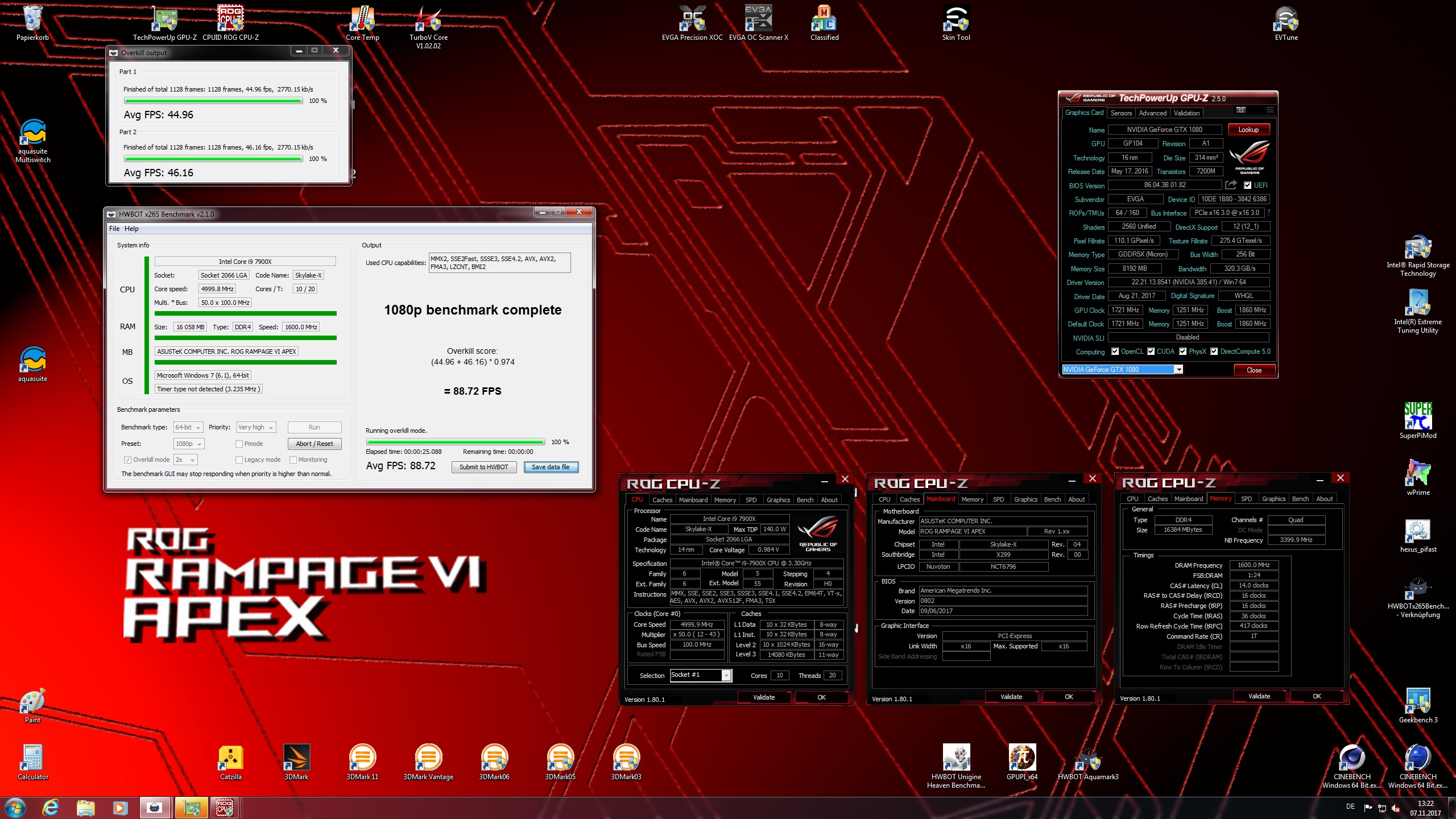The width and height of the screenshot is (1456, 819).
Task: Open the Catzilla desktop shortcut
Action: (230, 762)
